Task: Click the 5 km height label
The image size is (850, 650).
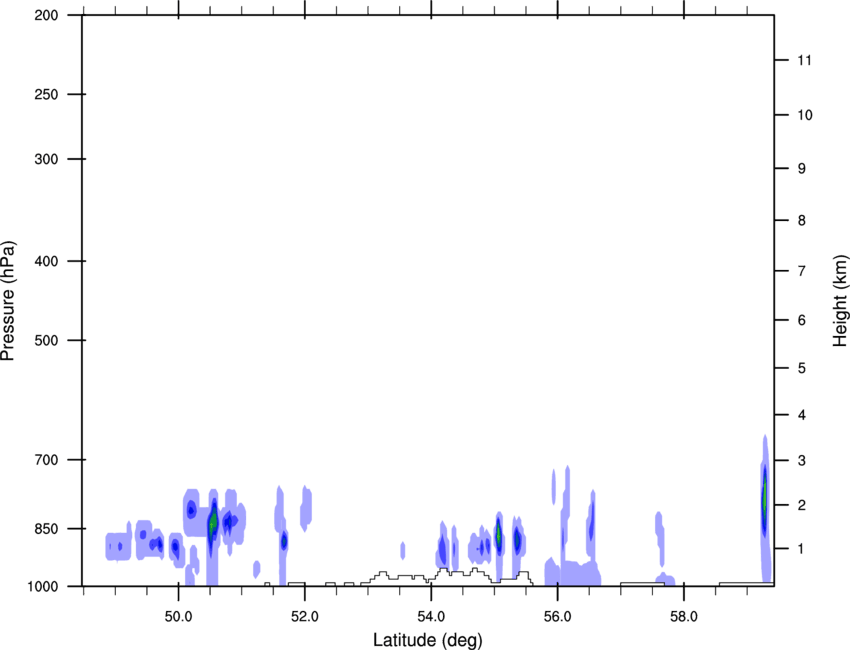Action: tap(802, 368)
